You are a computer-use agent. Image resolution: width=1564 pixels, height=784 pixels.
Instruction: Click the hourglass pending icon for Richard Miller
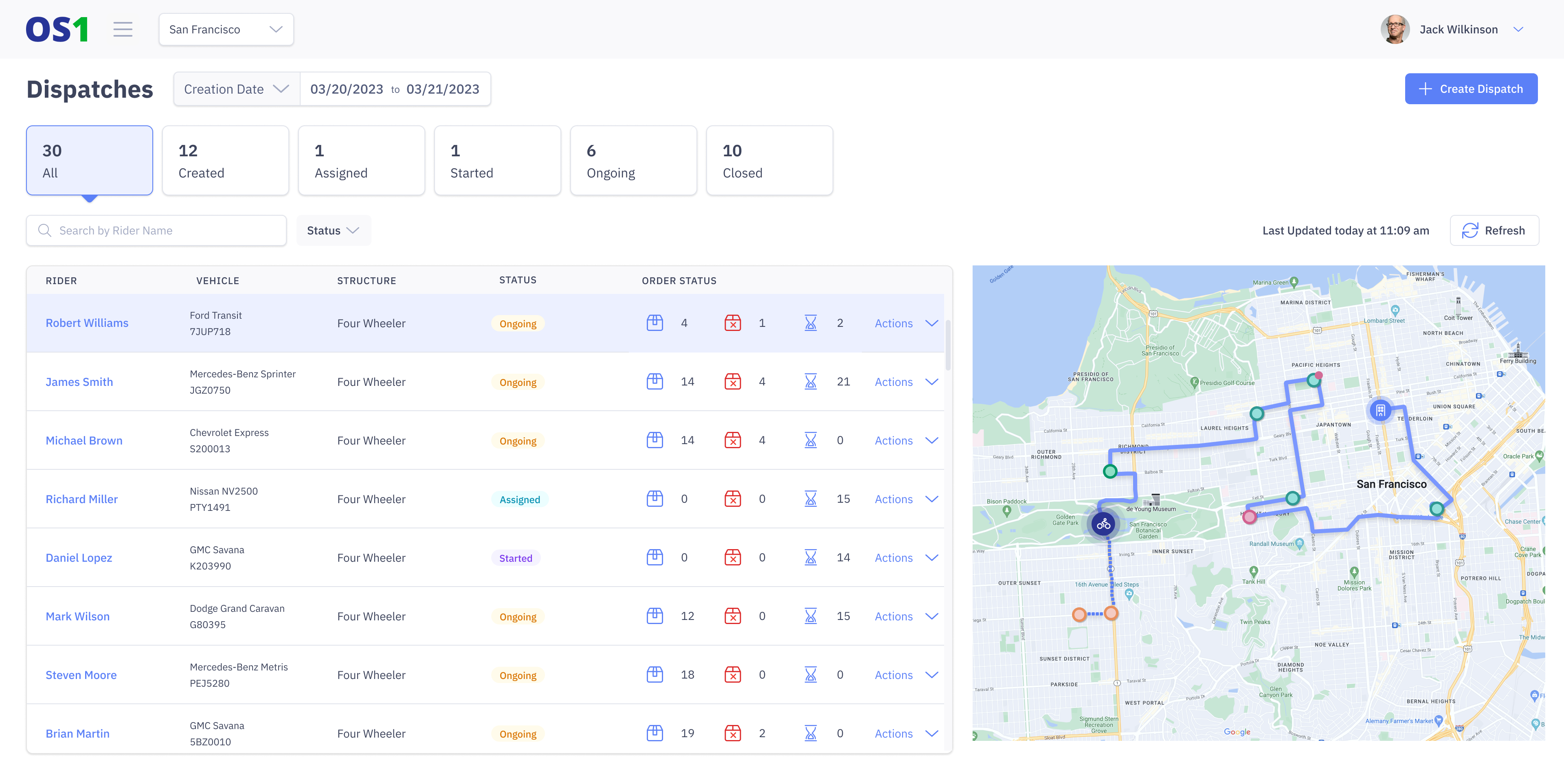coord(811,499)
